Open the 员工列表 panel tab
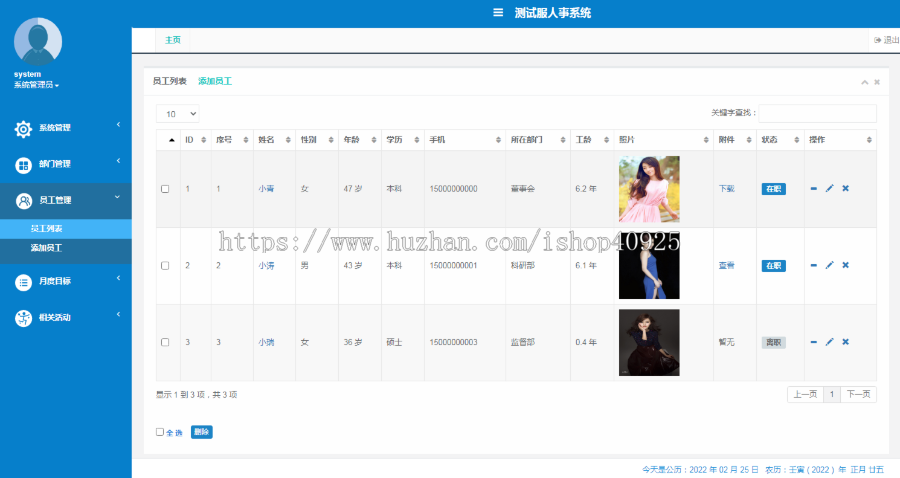This screenshot has width=900, height=478. pyautogui.click(x=169, y=81)
